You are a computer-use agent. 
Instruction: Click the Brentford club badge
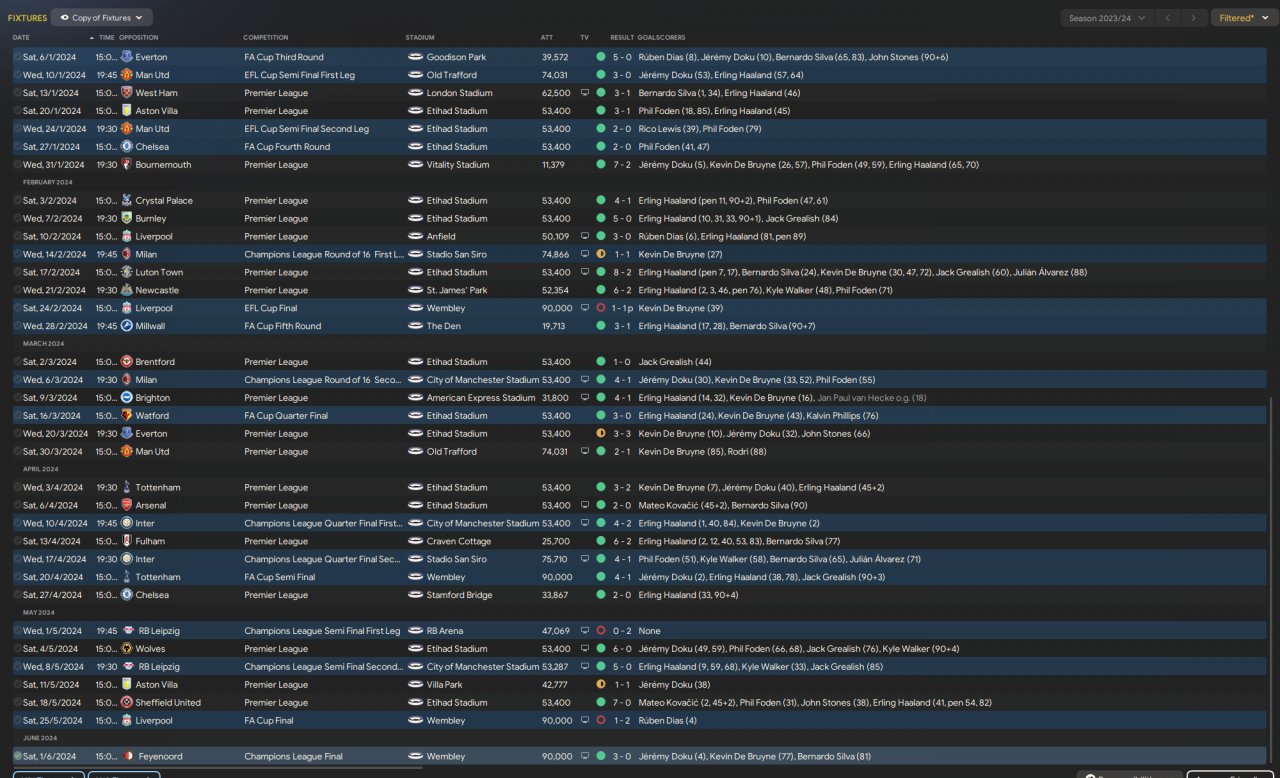[x=127, y=362]
